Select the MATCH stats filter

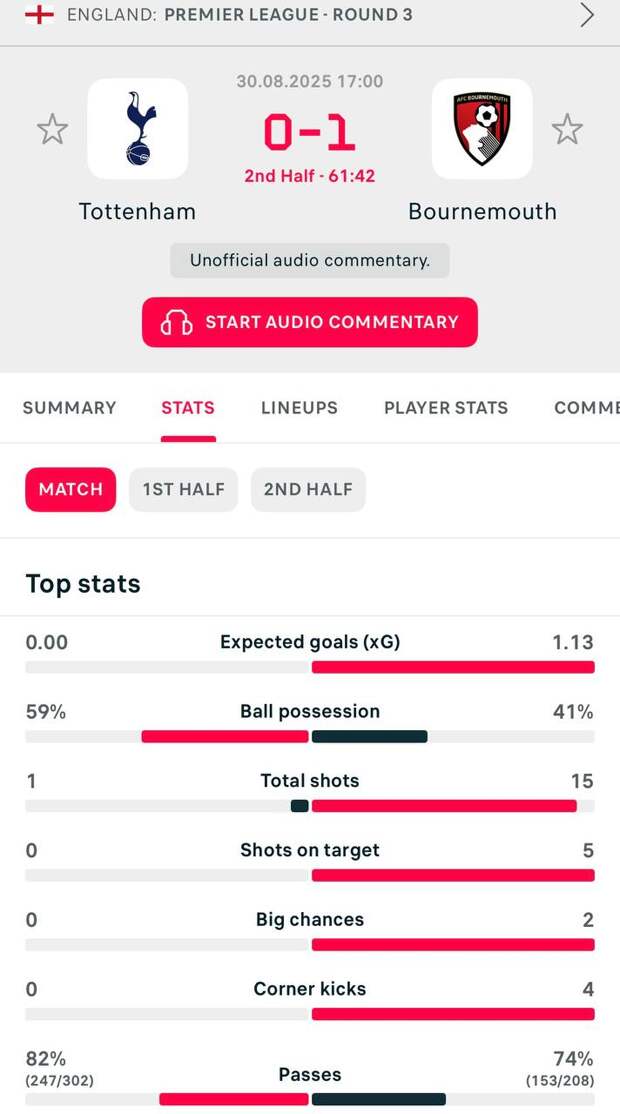[70, 490]
